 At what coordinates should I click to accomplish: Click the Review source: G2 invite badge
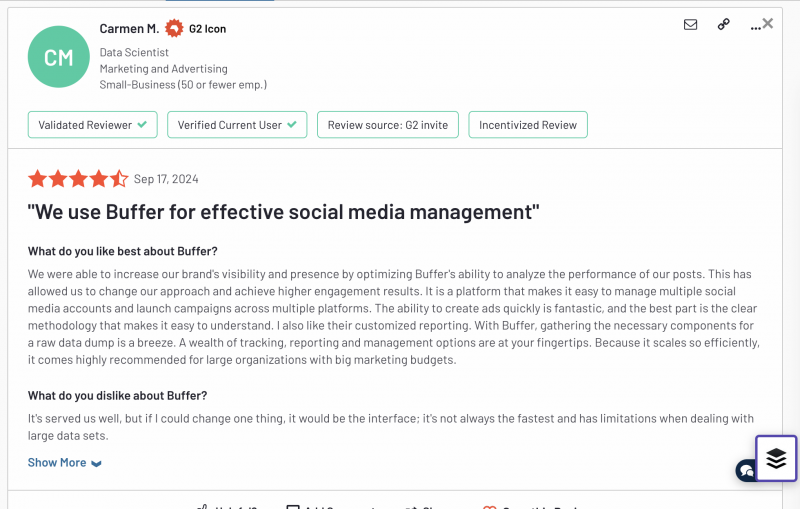(388, 125)
